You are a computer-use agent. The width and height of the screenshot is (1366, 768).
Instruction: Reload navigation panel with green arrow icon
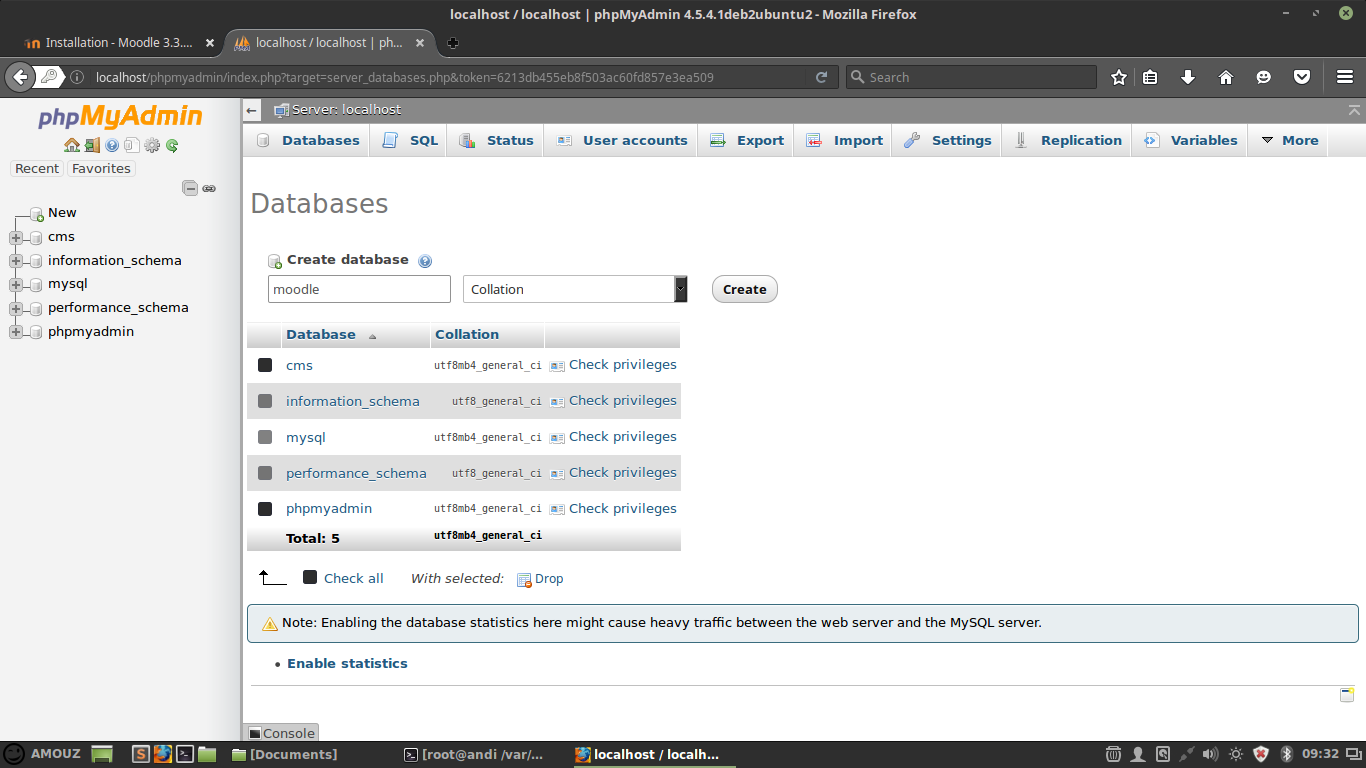tap(172, 145)
